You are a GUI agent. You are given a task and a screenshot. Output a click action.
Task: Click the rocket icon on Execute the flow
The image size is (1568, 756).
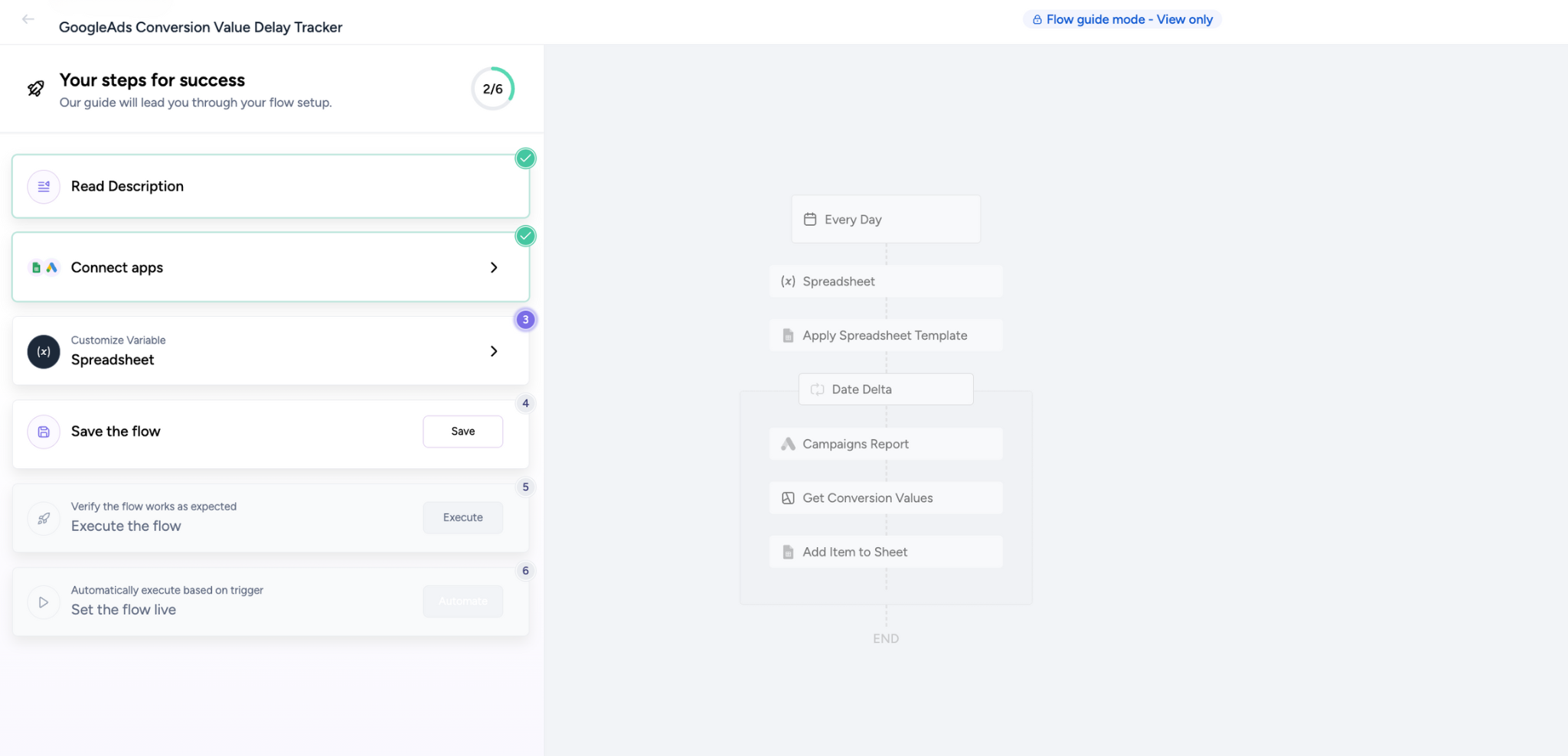(x=44, y=518)
